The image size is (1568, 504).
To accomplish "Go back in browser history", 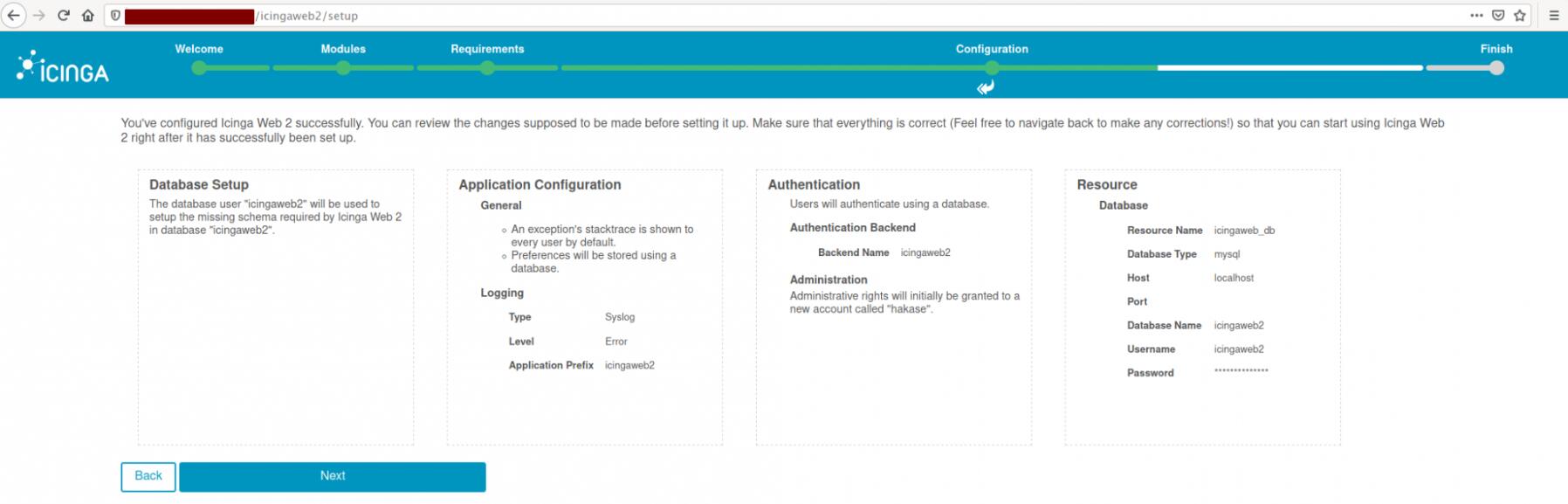I will (x=13, y=16).
